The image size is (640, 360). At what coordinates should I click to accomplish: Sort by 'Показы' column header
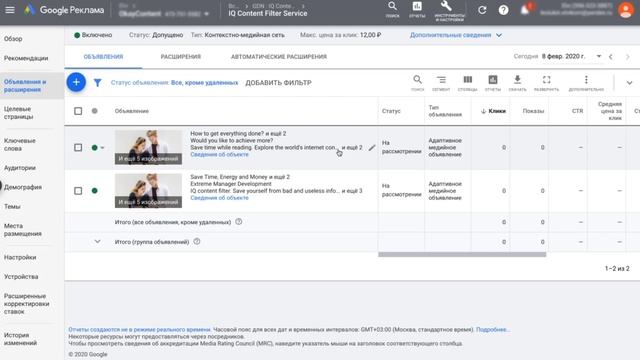(x=533, y=111)
